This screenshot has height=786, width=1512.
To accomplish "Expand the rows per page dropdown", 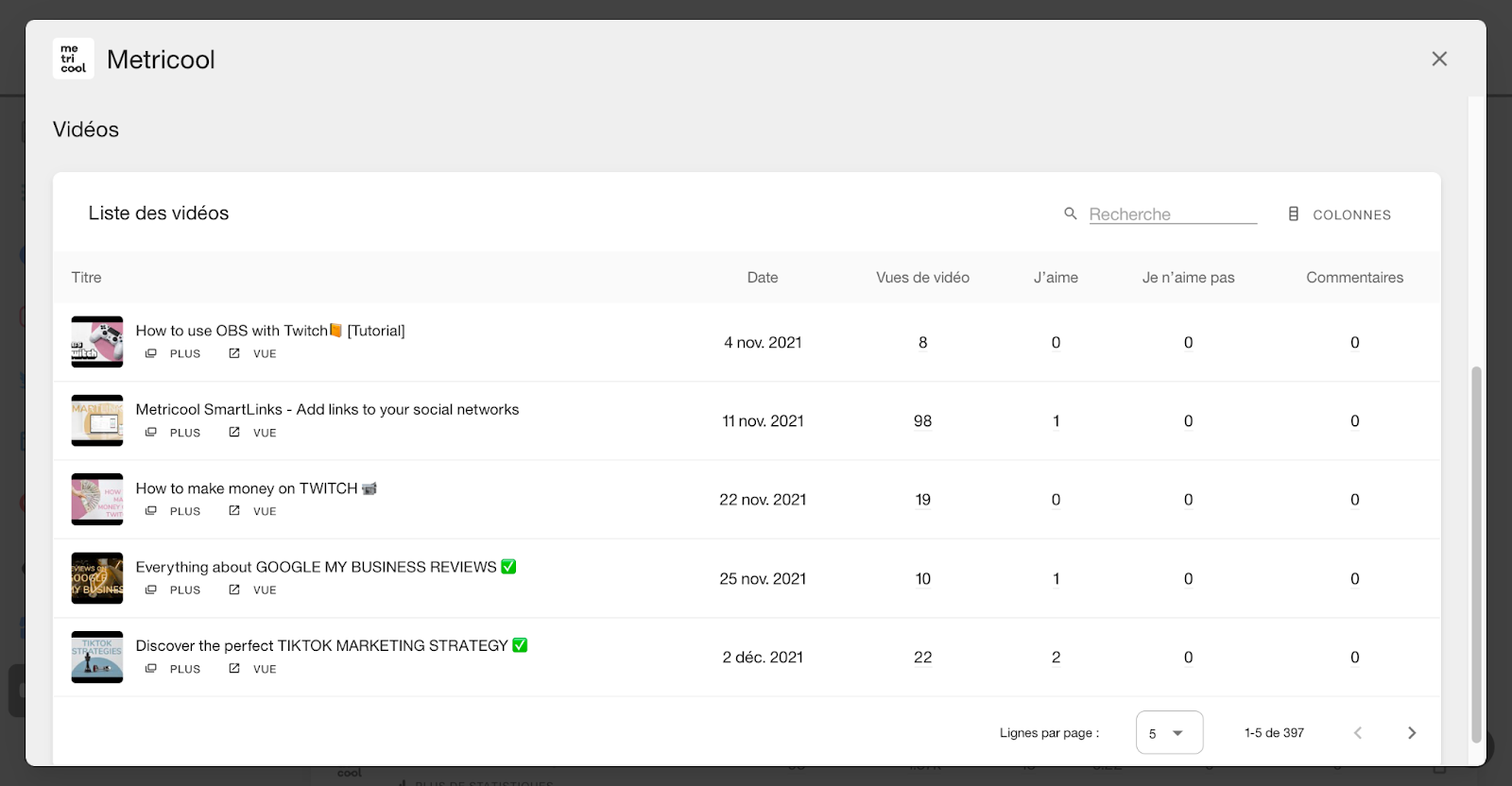I will [1169, 732].
